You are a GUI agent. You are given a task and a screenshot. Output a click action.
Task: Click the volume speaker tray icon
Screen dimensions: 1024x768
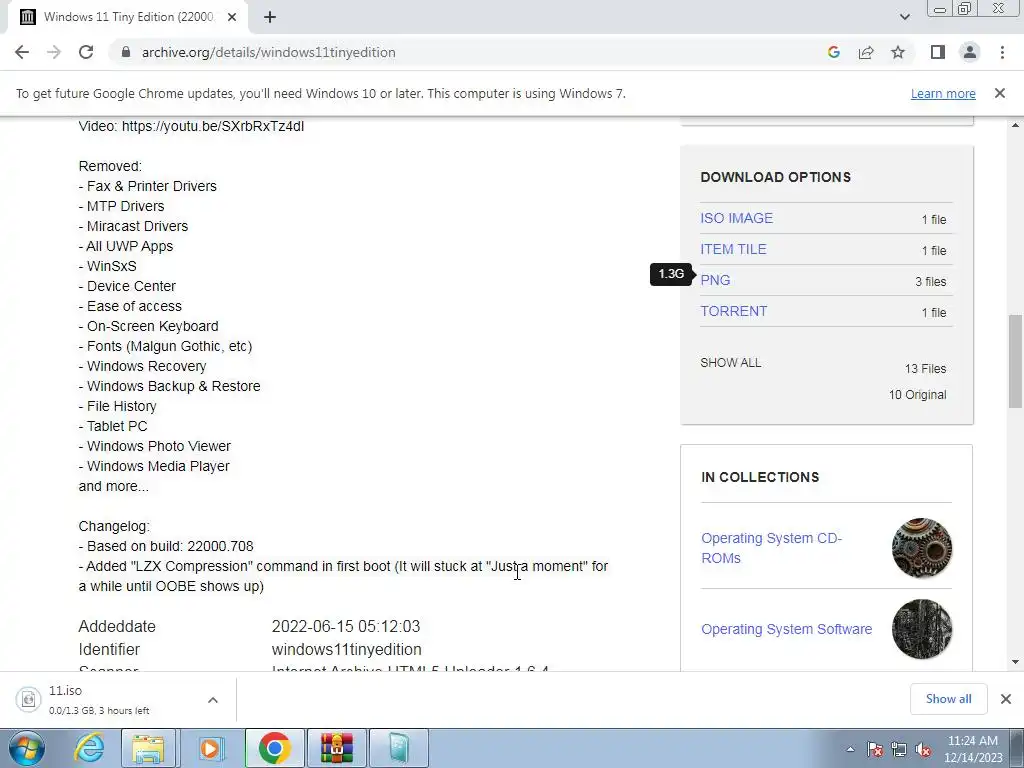tap(923, 749)
